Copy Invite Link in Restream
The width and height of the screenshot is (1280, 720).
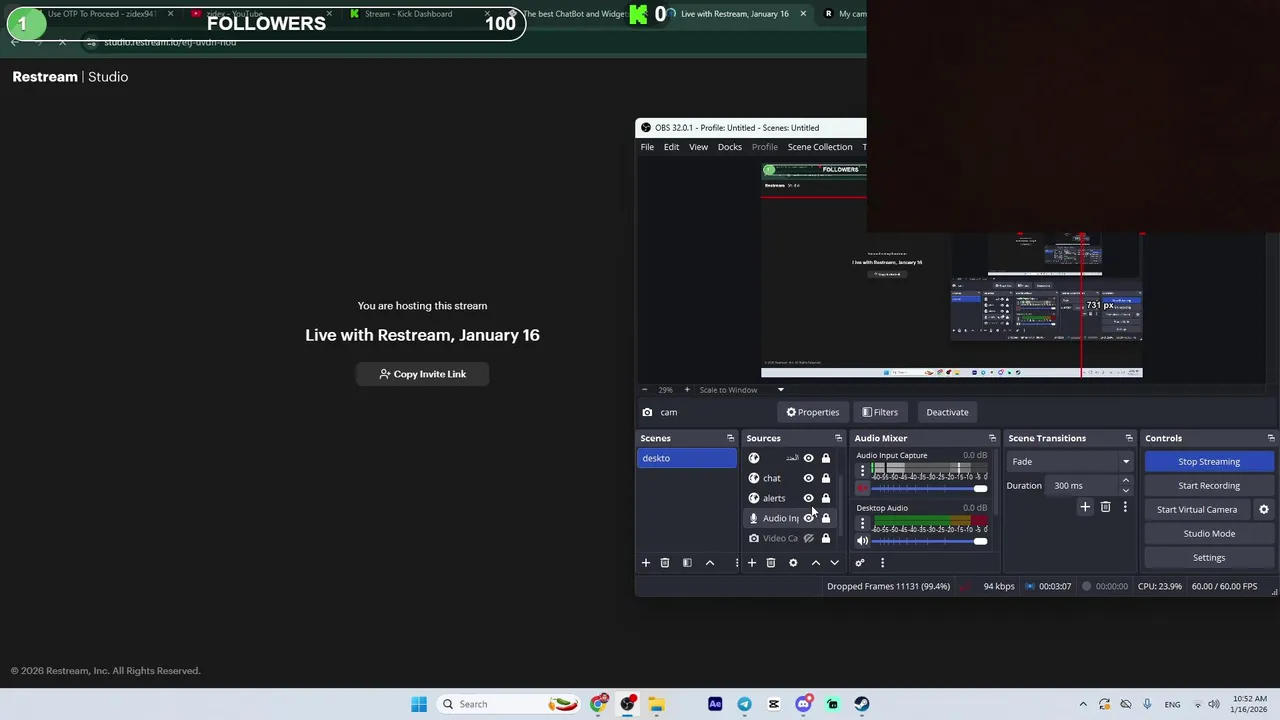coord(422,374)
